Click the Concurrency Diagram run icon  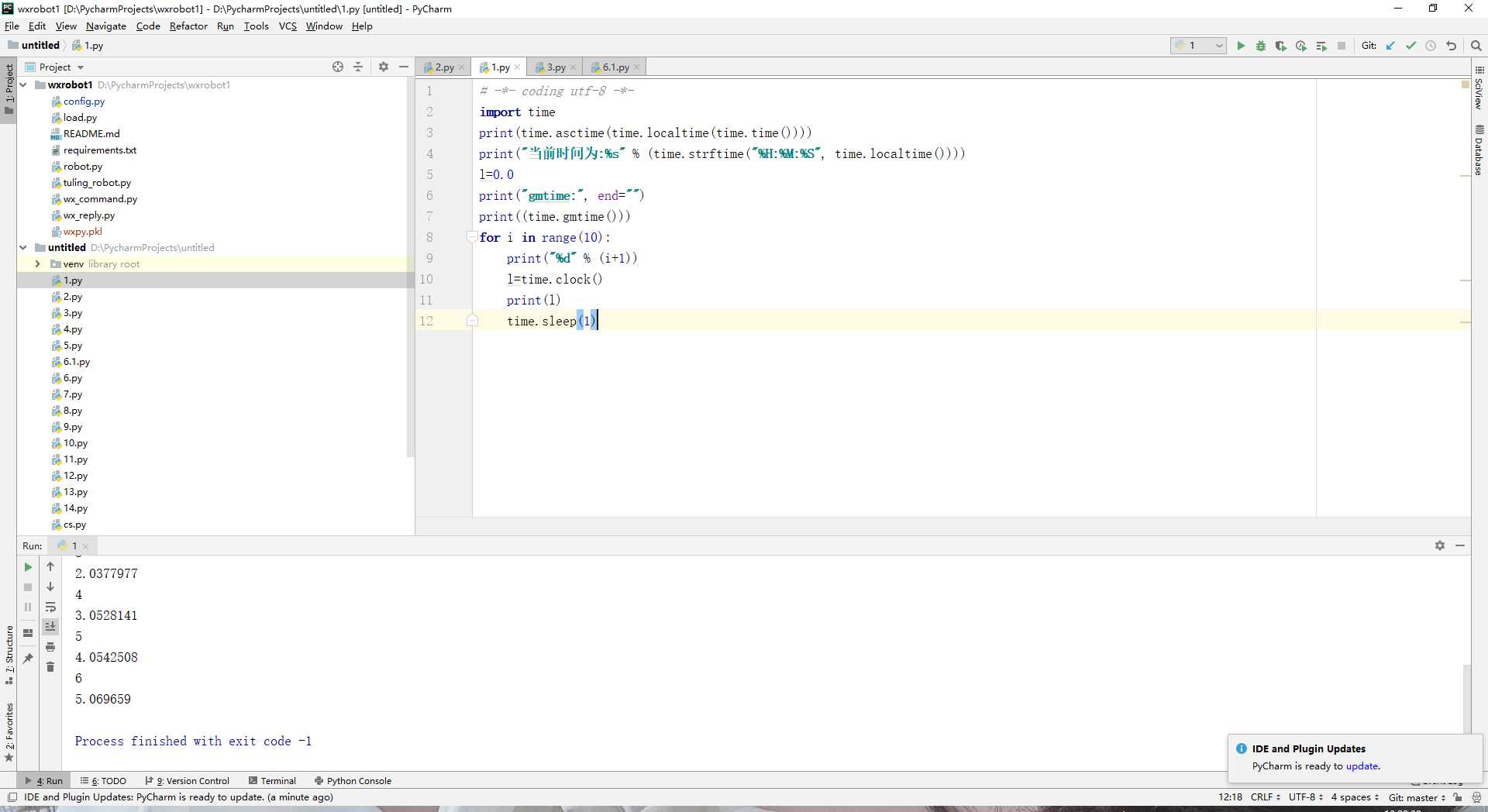[x=1321, y=46]
